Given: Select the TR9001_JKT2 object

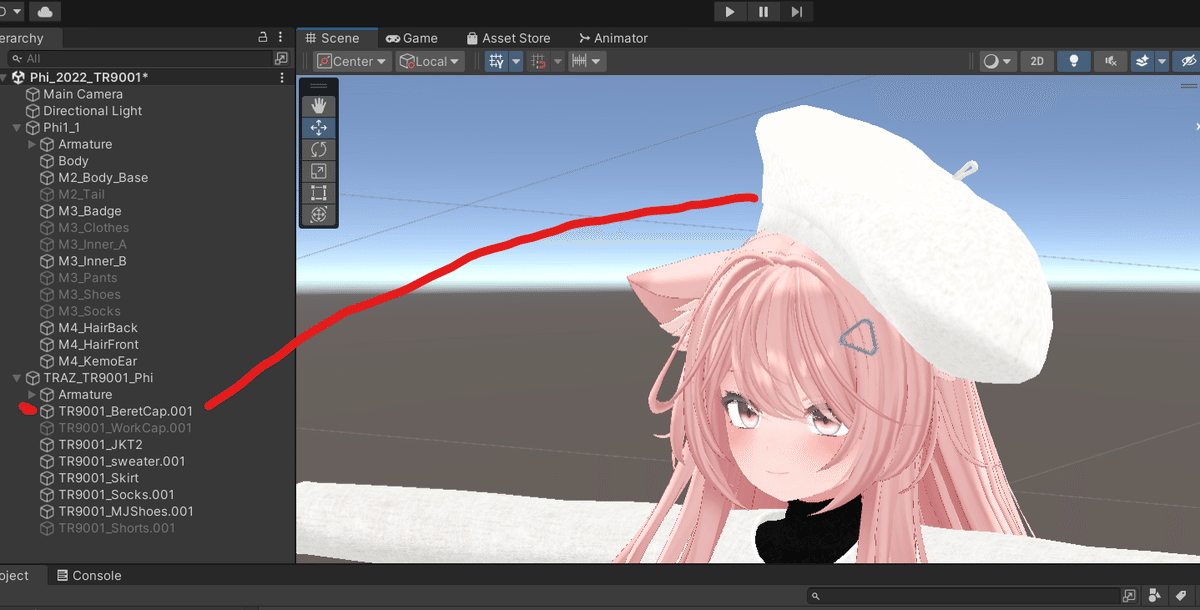Looking at the screenshot, I should point(100,444).
